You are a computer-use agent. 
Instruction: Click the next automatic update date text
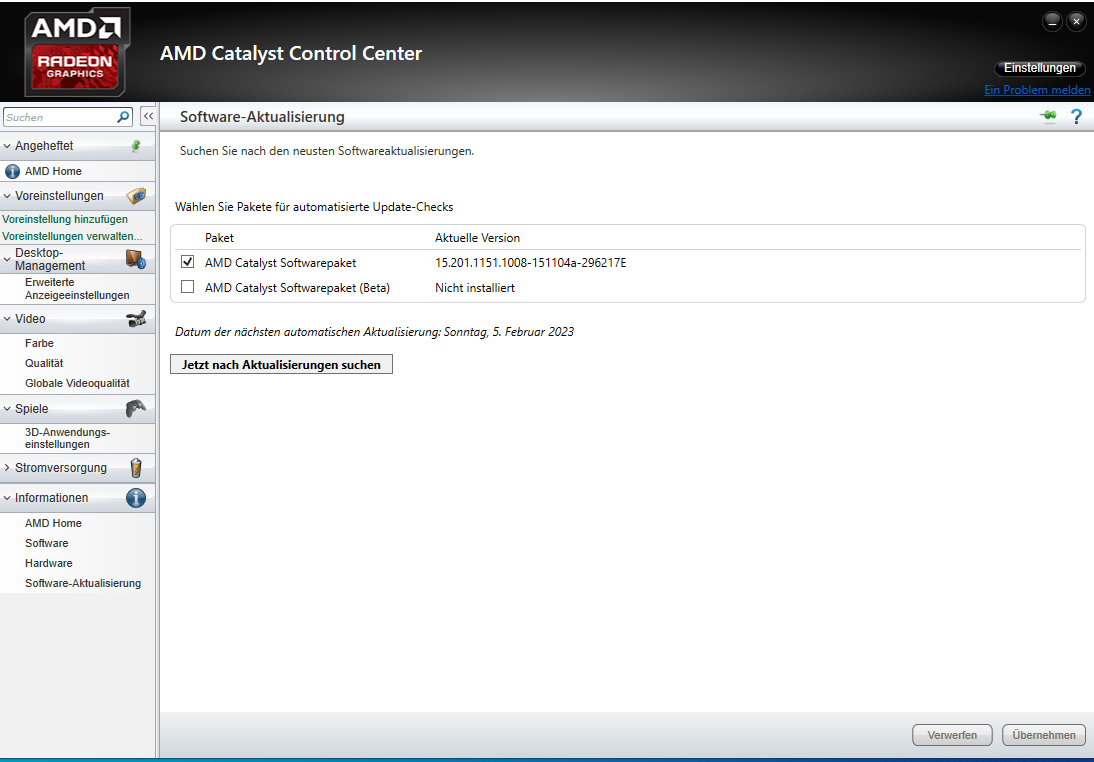click(374, 331)
